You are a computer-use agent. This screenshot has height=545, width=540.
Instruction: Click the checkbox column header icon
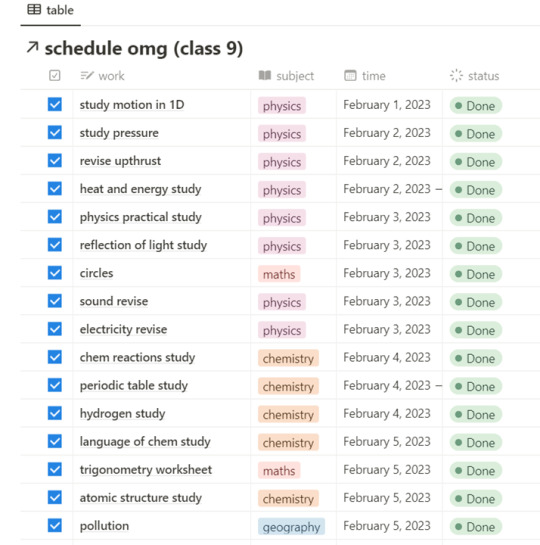[55, 75]
